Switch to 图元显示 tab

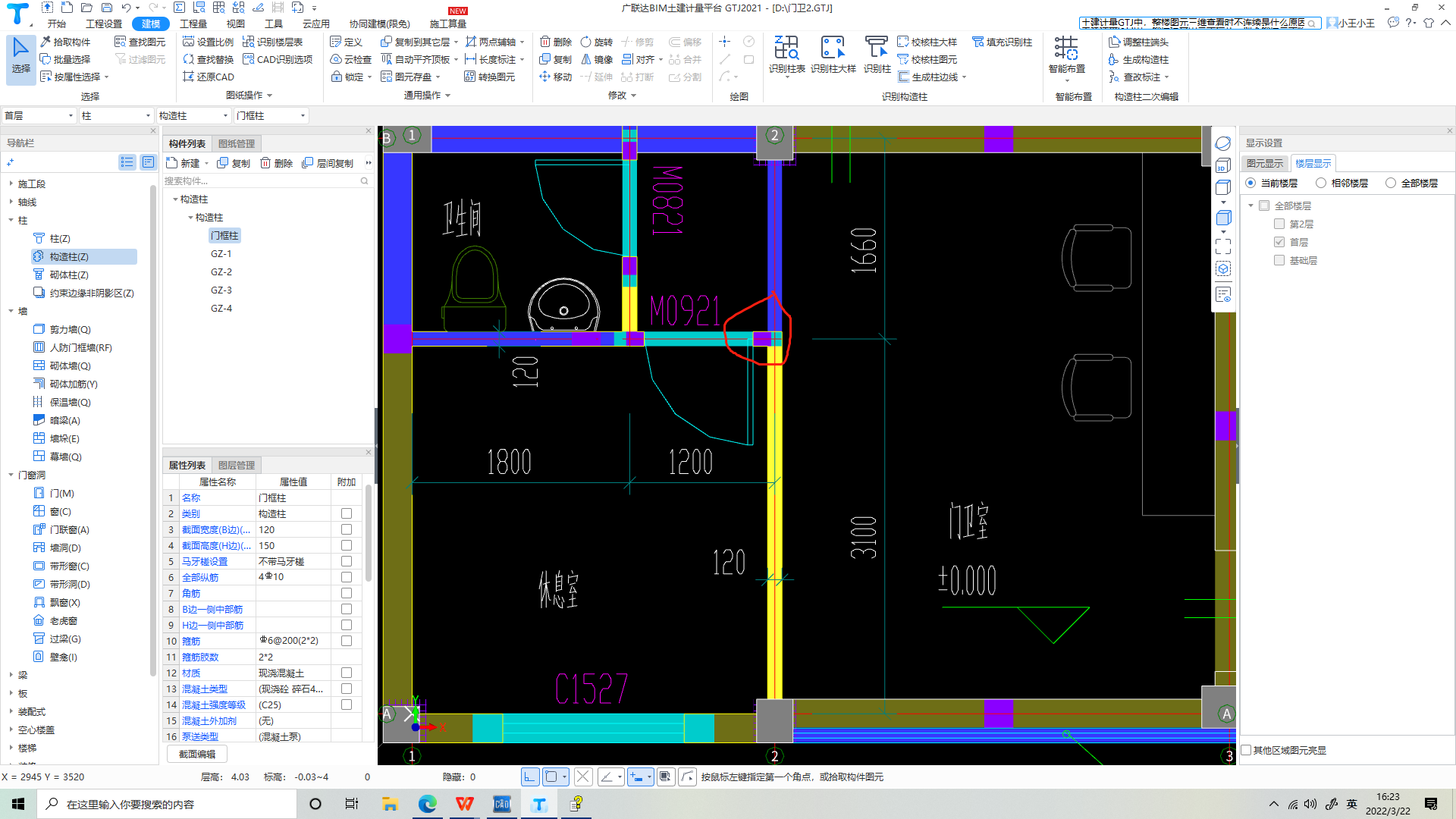click(1265, 163)
